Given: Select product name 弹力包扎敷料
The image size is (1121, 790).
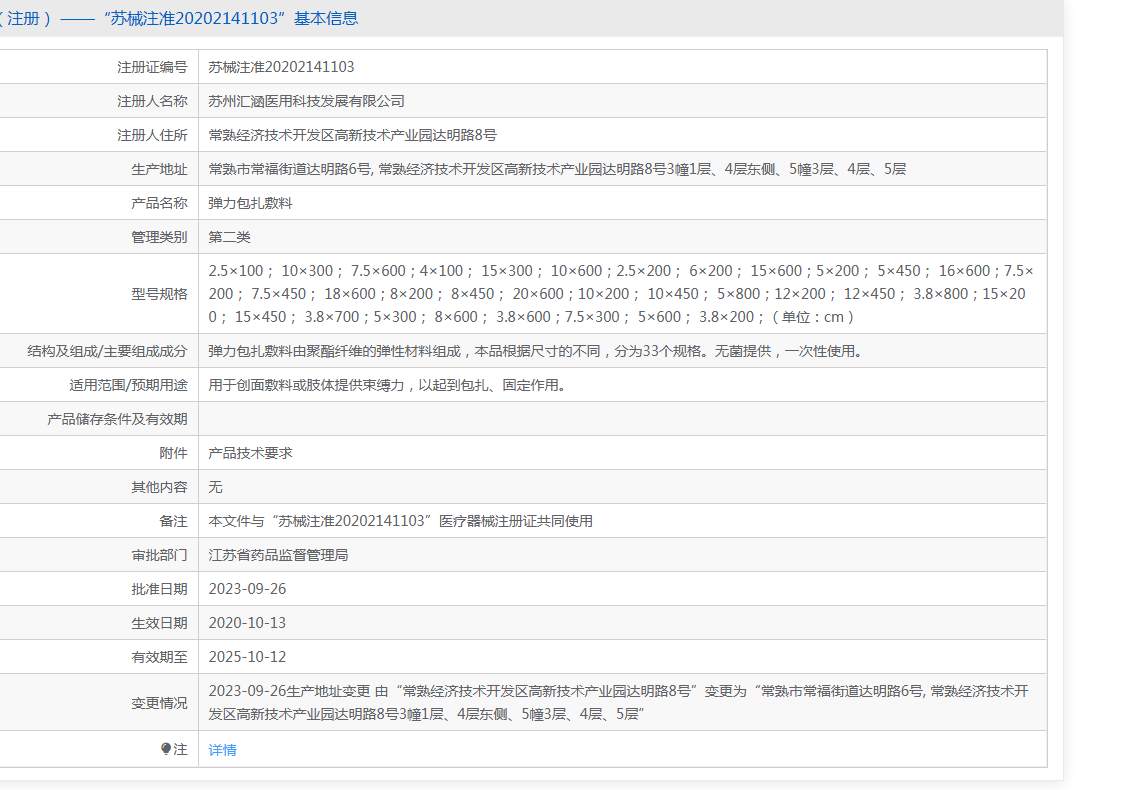Looking at the screenshot, I should coord(250,203).
